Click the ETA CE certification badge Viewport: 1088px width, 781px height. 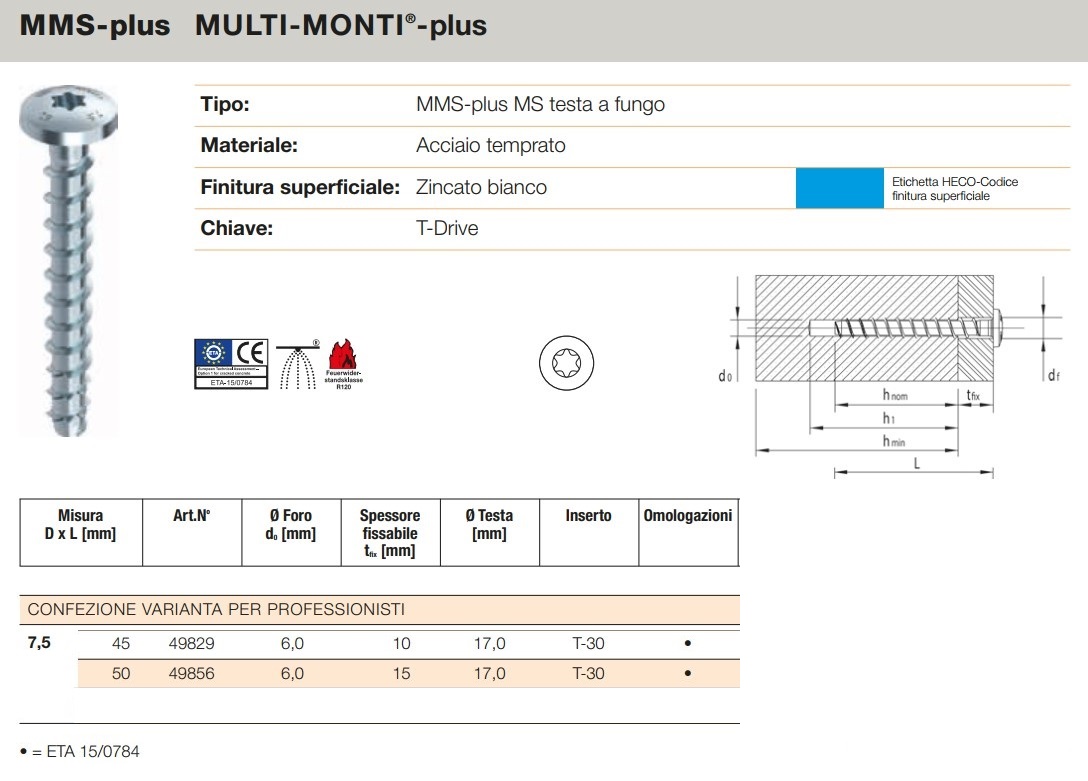point(231,363)
